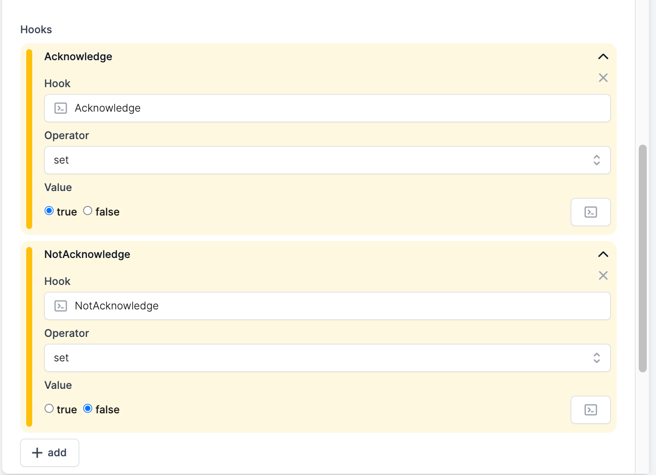Collapse the NotAcknowledge hook panel

click(x=603, y=254)
